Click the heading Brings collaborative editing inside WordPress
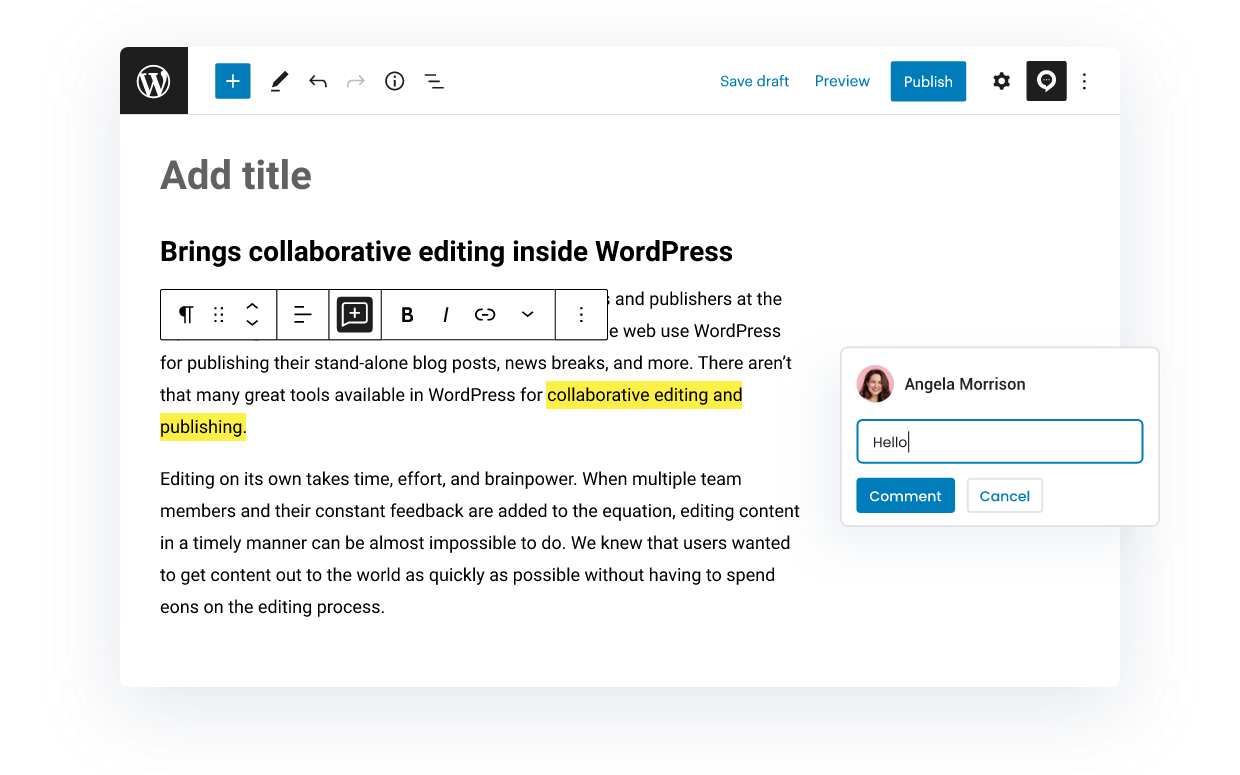 [x=446, y=251]
